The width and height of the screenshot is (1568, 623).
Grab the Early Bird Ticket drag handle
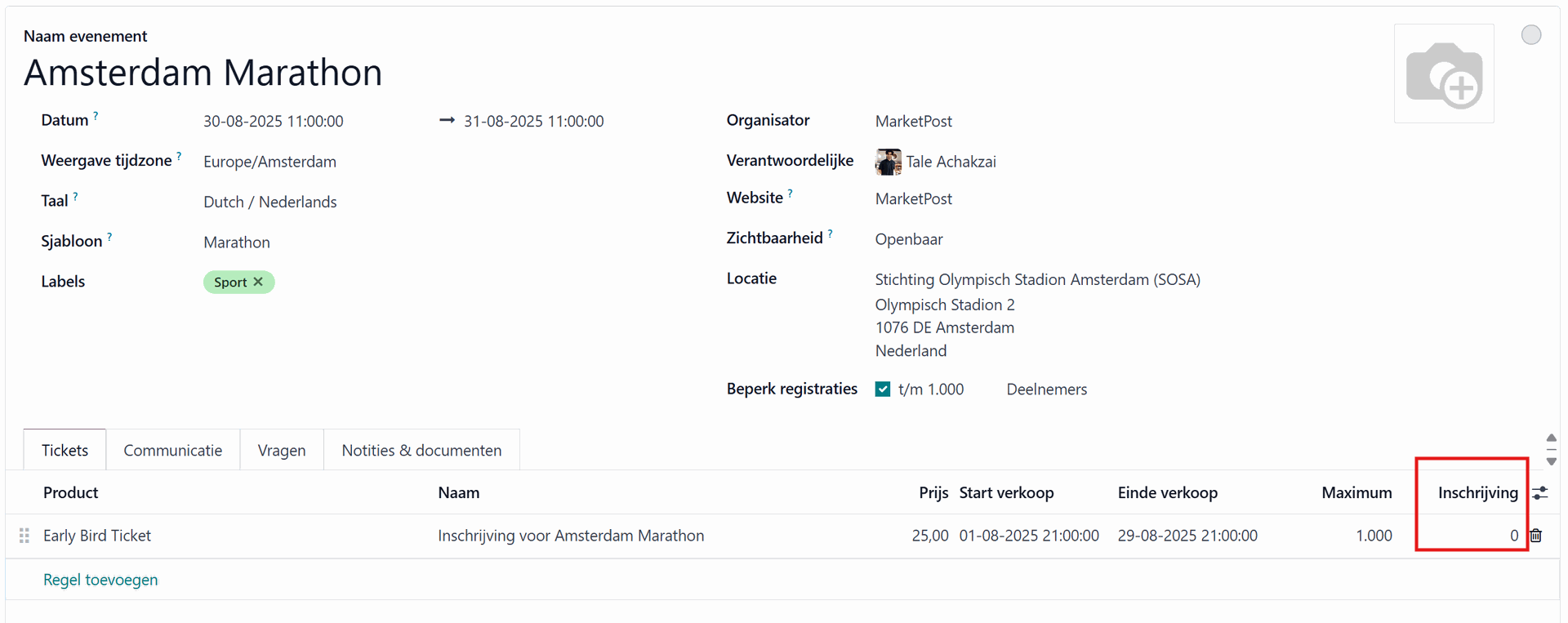tap(24, 536)
